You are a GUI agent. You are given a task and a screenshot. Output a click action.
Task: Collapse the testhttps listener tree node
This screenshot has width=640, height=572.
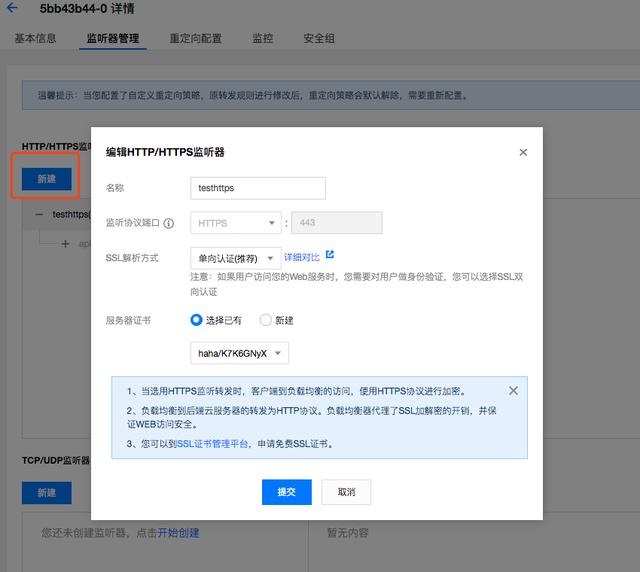point(39,214)
